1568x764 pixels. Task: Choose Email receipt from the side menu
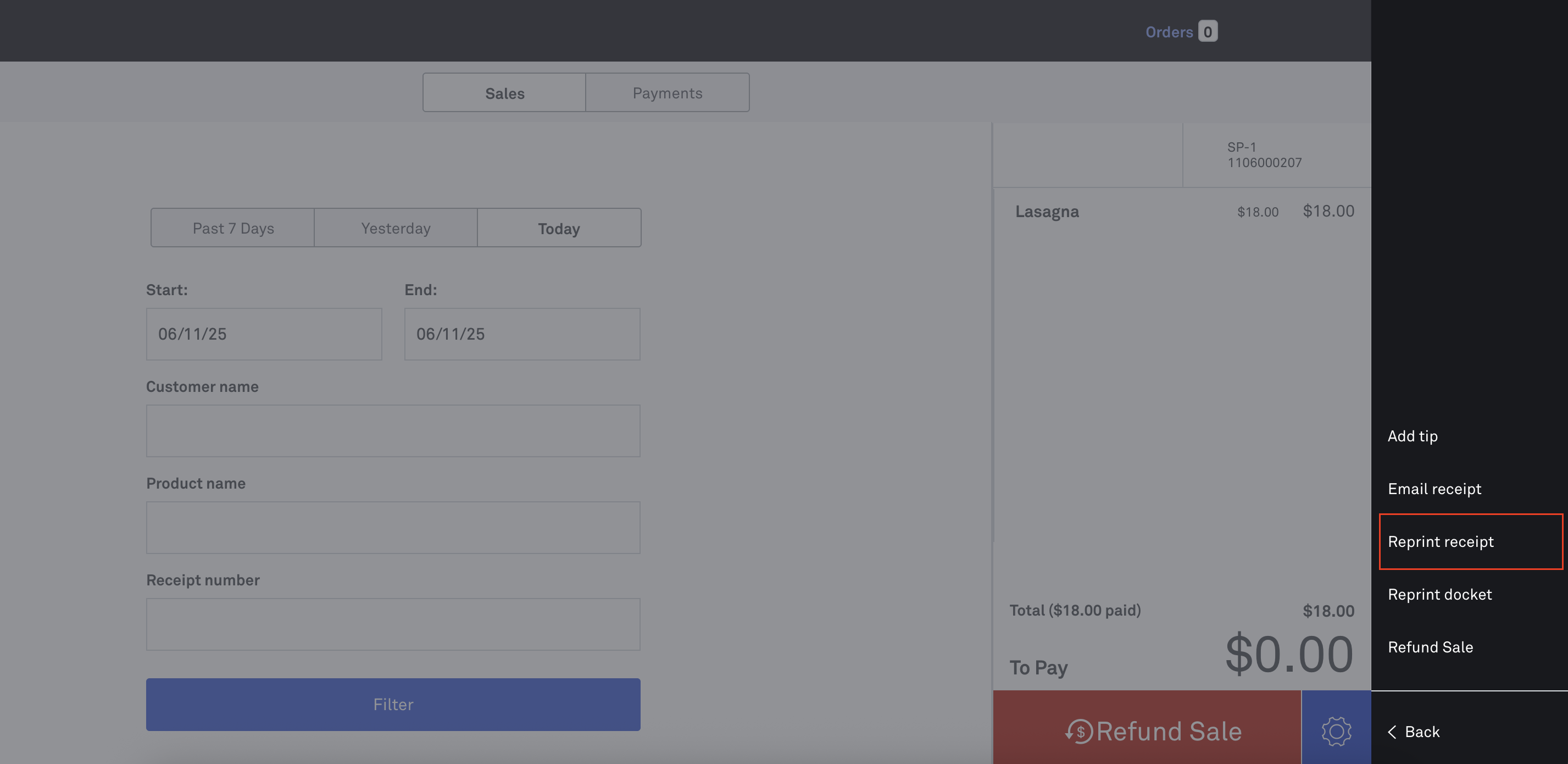pyautogui.click(x=1434, y=489)
